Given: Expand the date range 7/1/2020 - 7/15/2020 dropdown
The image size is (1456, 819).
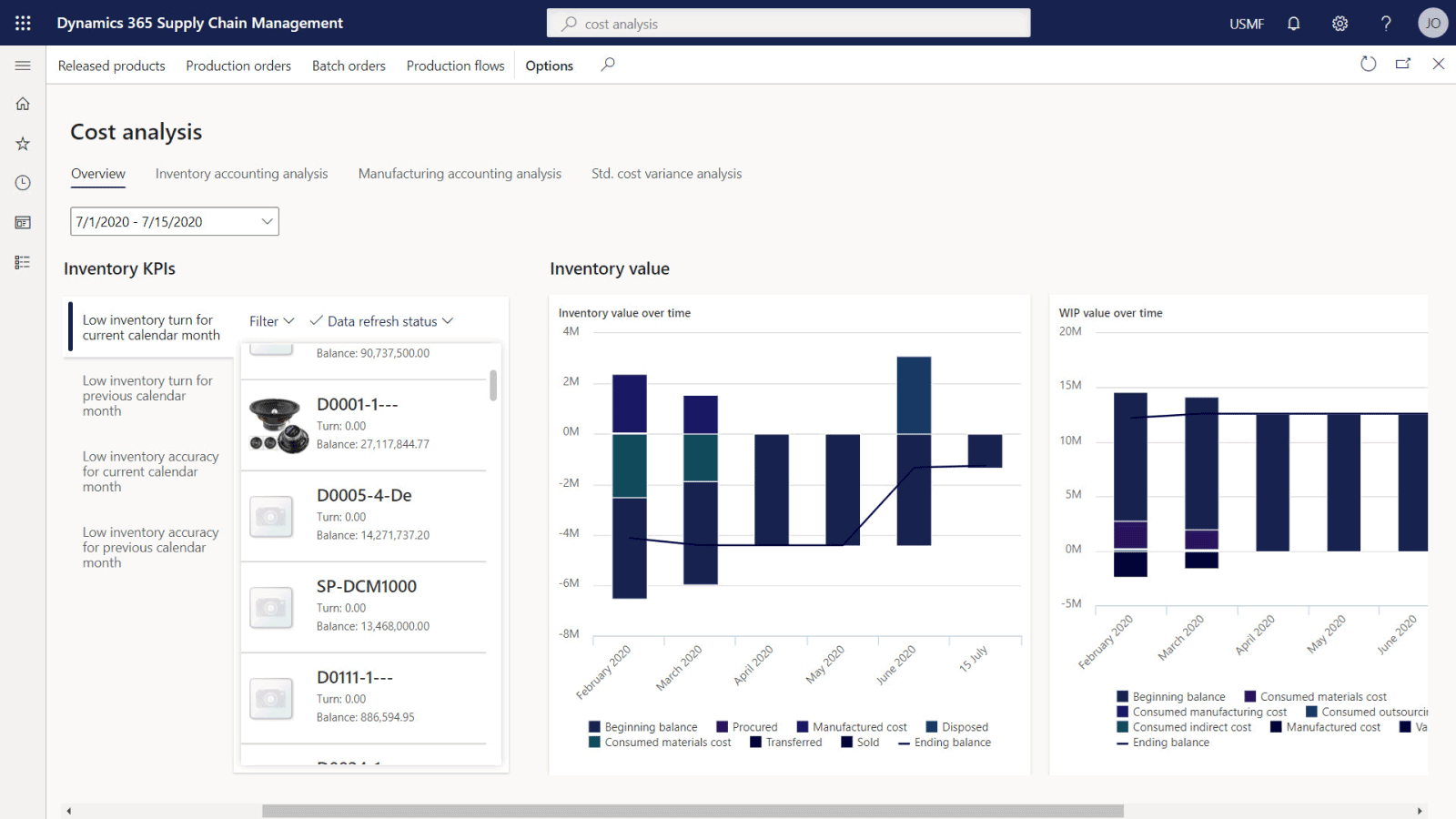Looking at the screenshot, I should (x=267, y=221).
